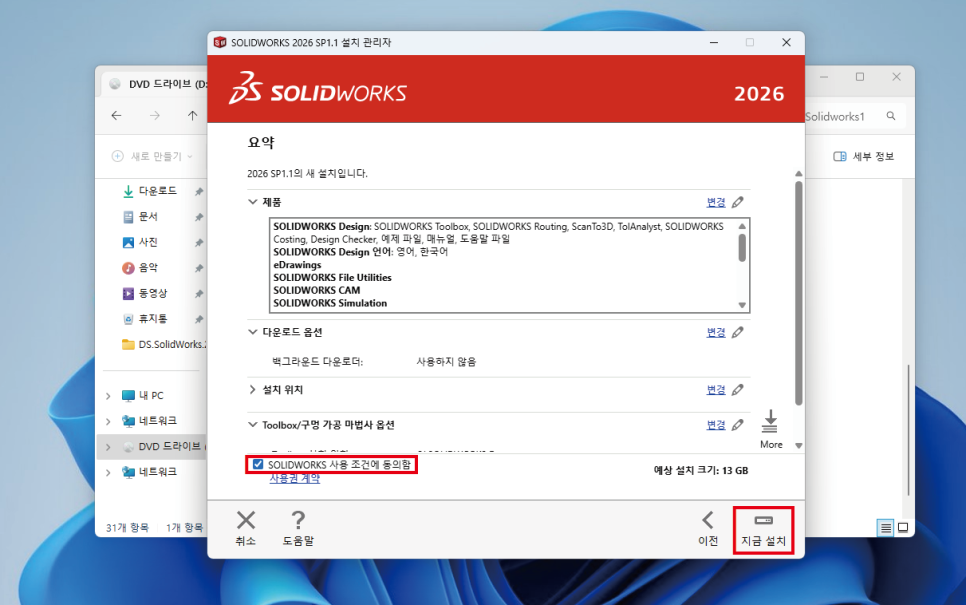Click Explorer back arrow button
Viewport: 966px width, 605px height.
[x=116, y=116]
